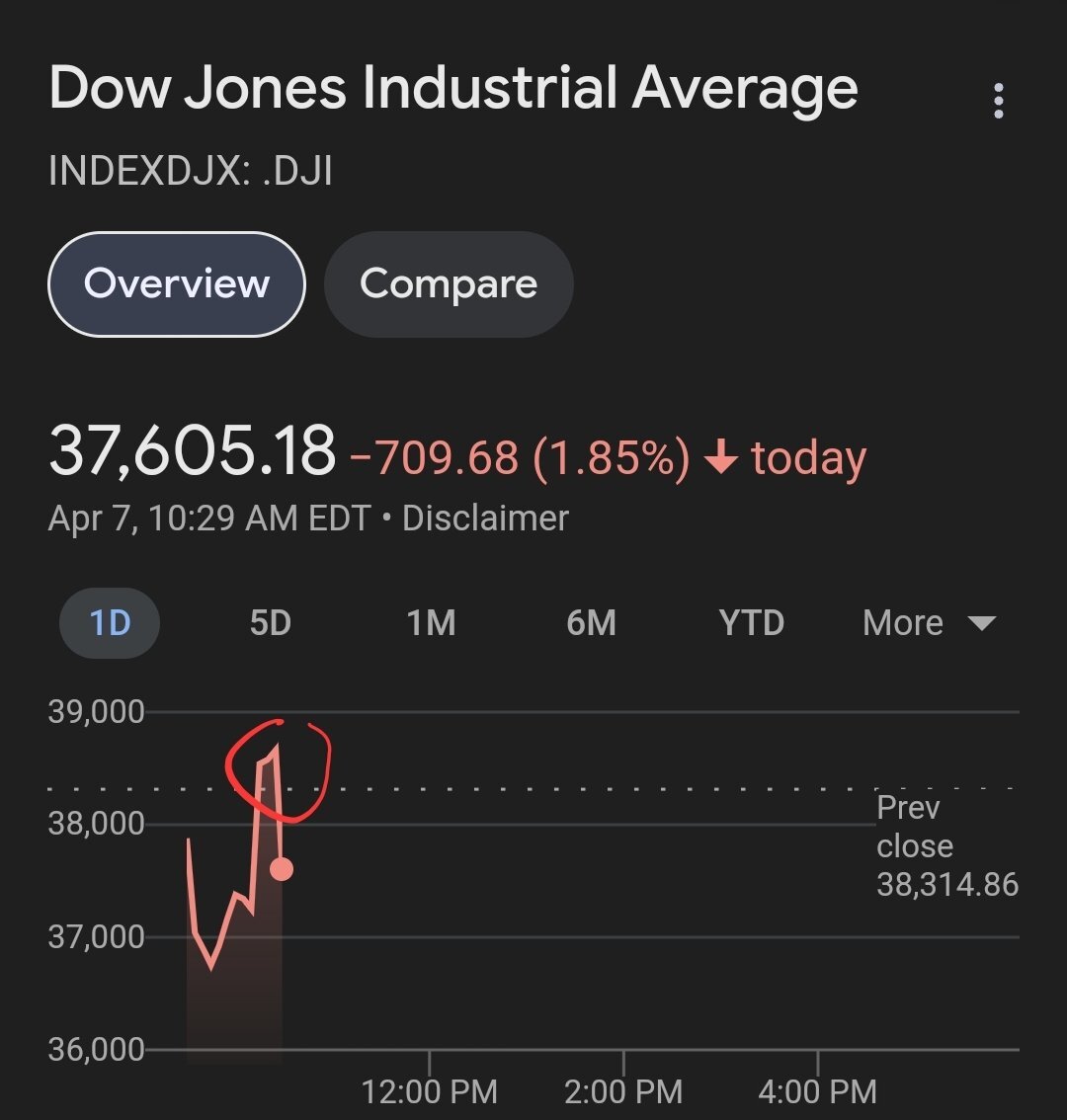The image size is (1067, 1120).
Task: Expand the More time ranges dropdown
Action: coord(928,623)
